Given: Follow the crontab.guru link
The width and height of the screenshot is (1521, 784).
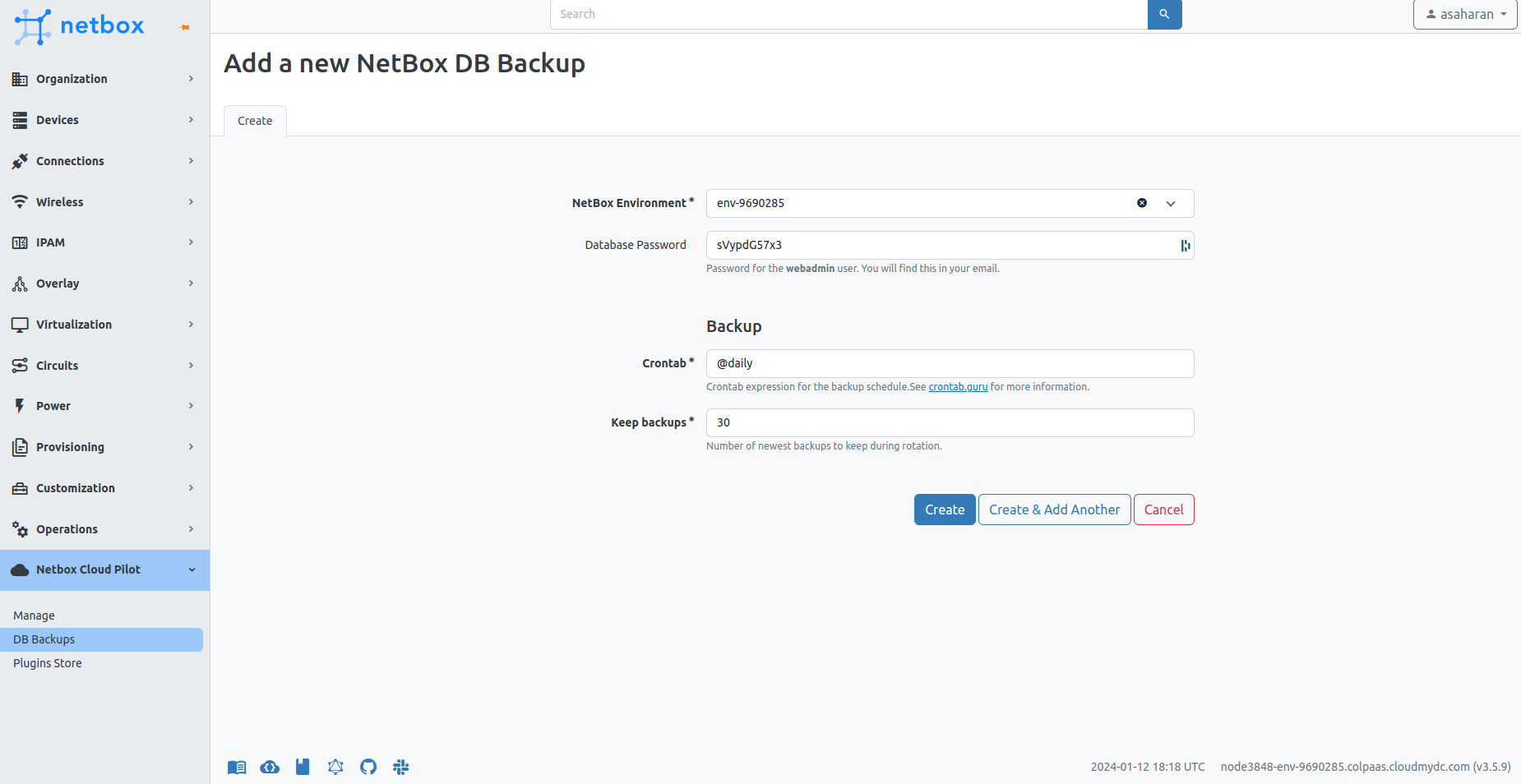Looking at the screenshot, I should click(x=958, y=387).
